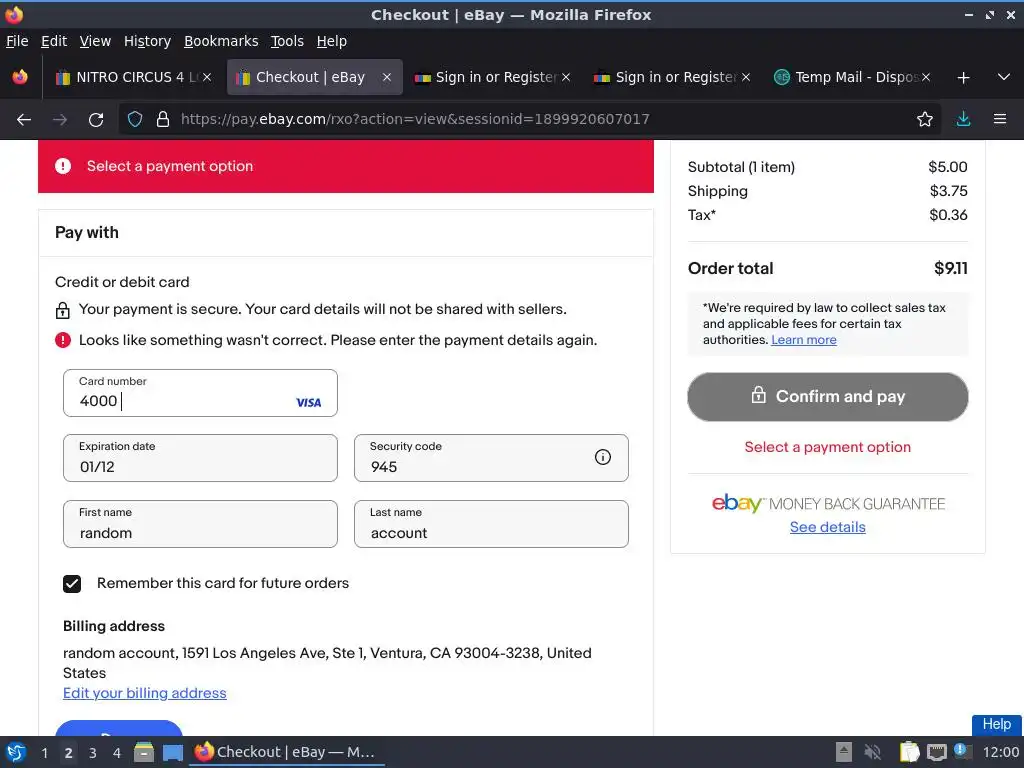Click the Visa card brand icon
The width and height of the screenshot is (1024, 768).
[x=308, y=403]
